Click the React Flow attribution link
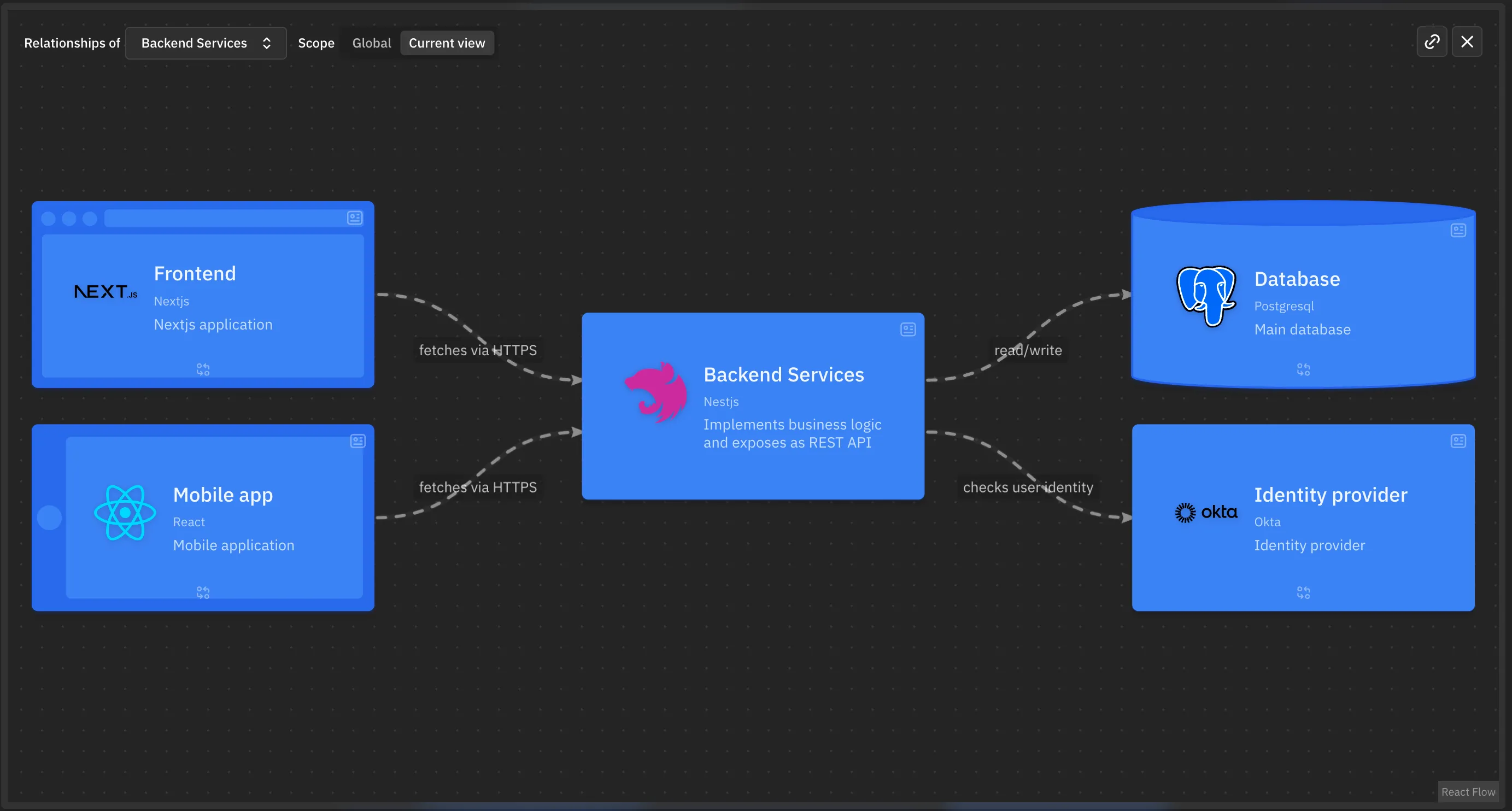Screen dimensions: 1512x811 click(x=1467, y=792)
